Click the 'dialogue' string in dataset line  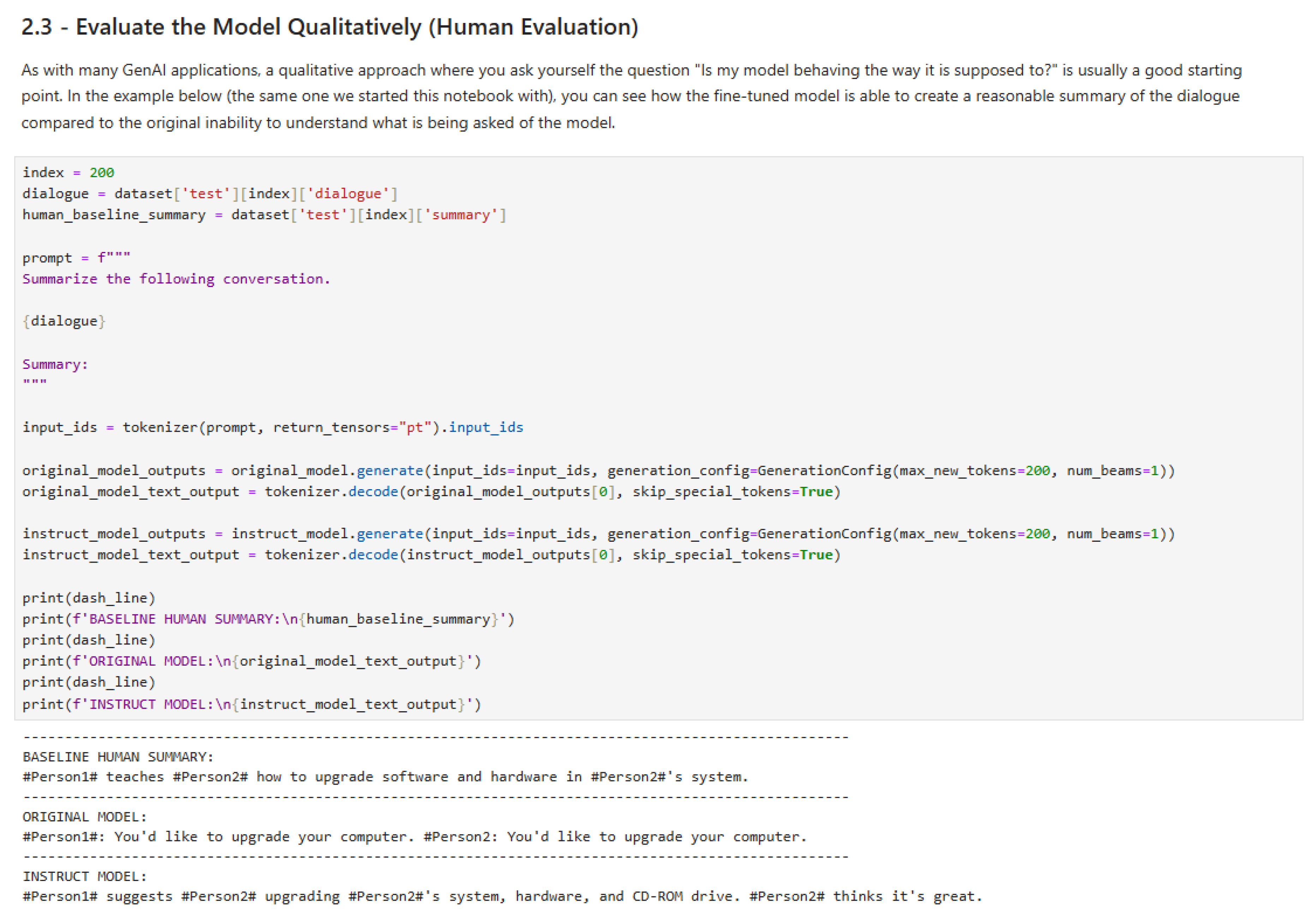(x=347, y=194)
